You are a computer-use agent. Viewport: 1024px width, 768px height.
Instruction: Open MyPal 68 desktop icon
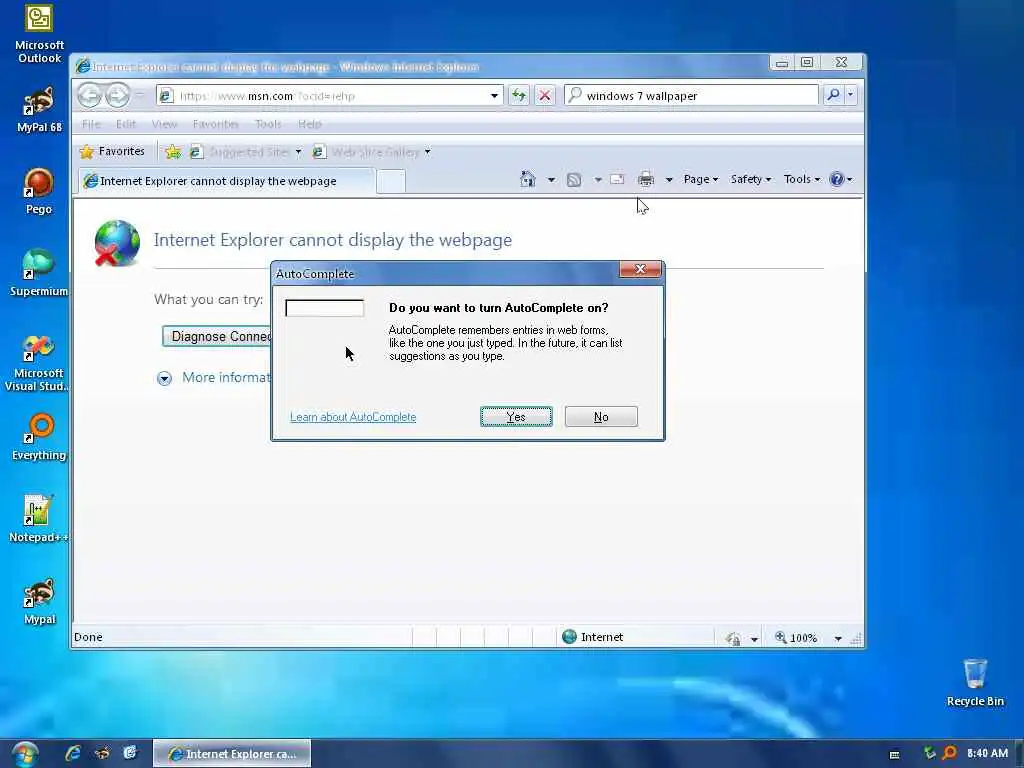coord(39,110)
